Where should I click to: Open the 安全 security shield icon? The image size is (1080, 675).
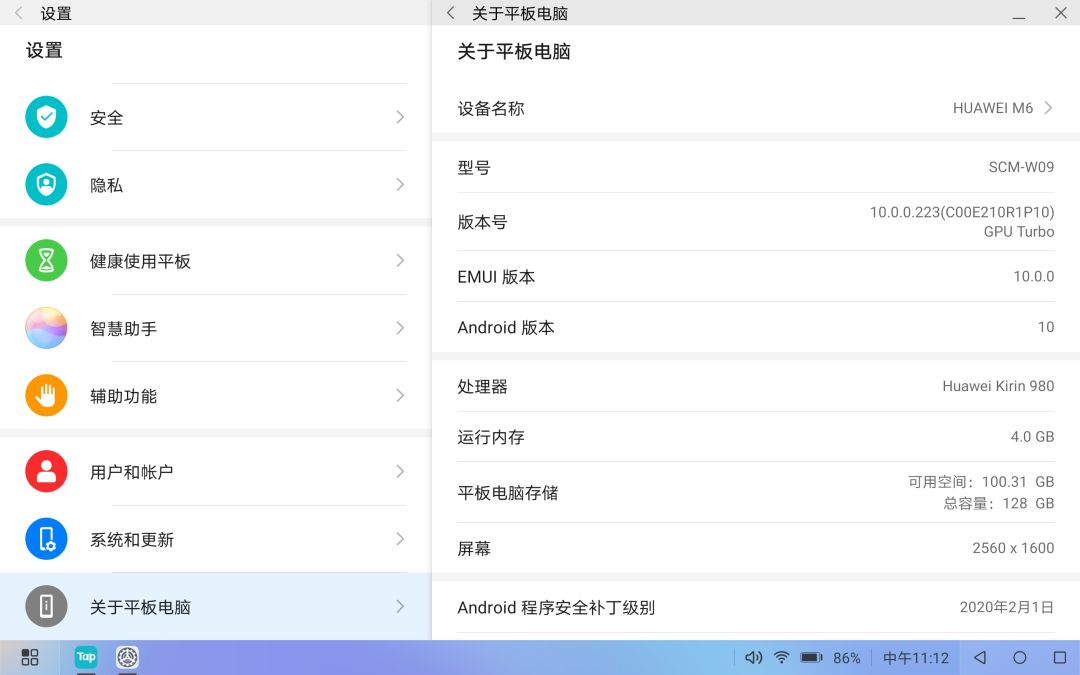point(46,117)
